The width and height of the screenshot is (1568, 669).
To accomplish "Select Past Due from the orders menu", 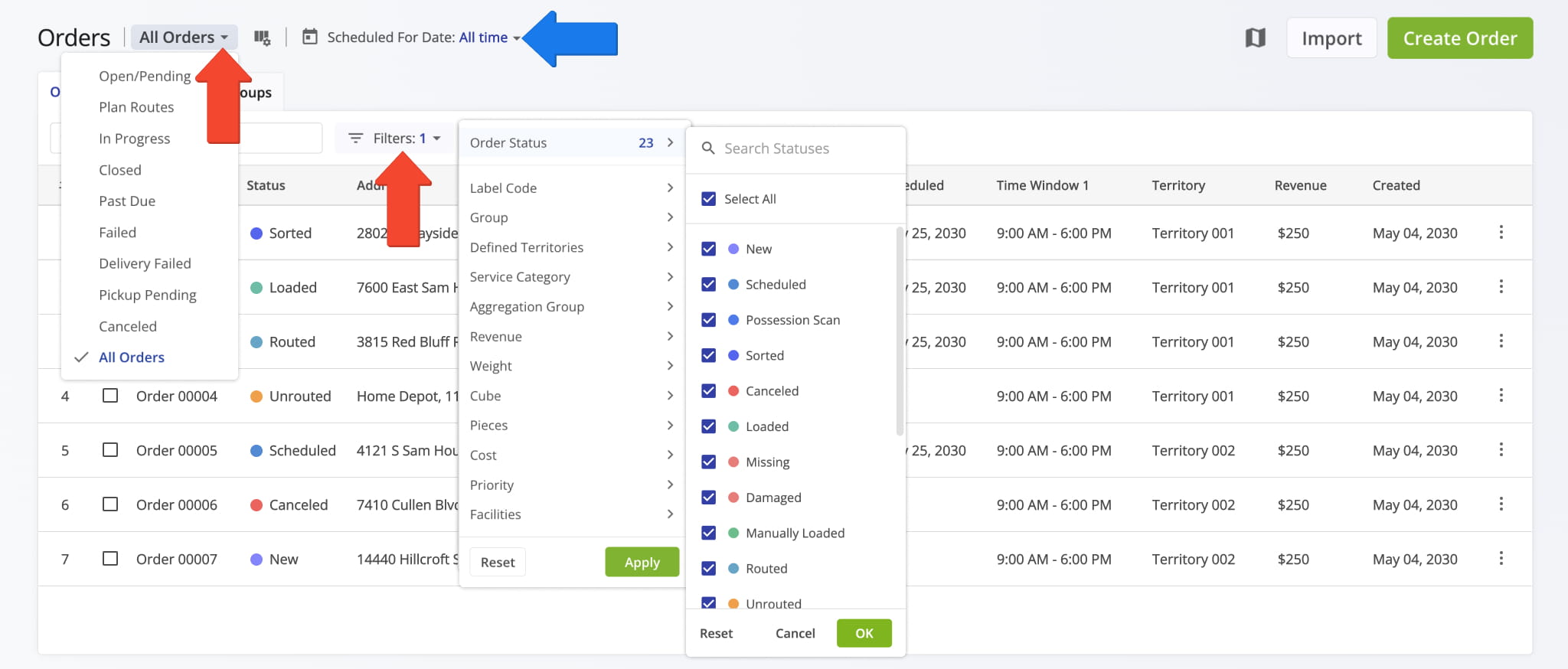I will pos(127,201).
